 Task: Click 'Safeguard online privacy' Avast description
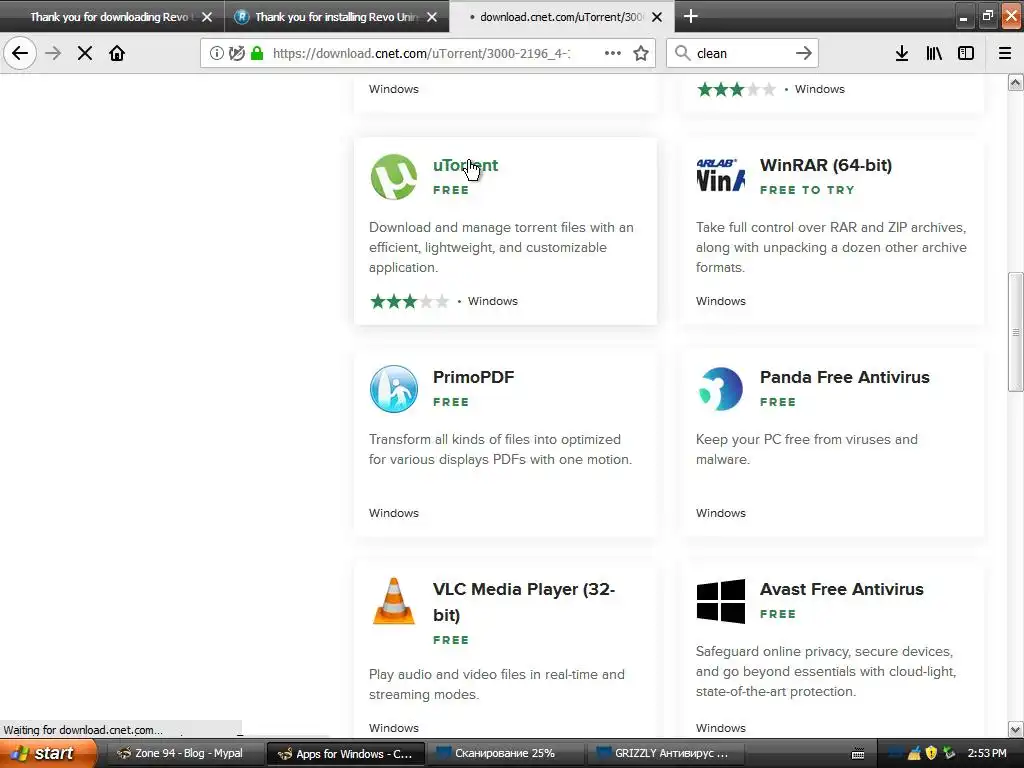point(825,671)
